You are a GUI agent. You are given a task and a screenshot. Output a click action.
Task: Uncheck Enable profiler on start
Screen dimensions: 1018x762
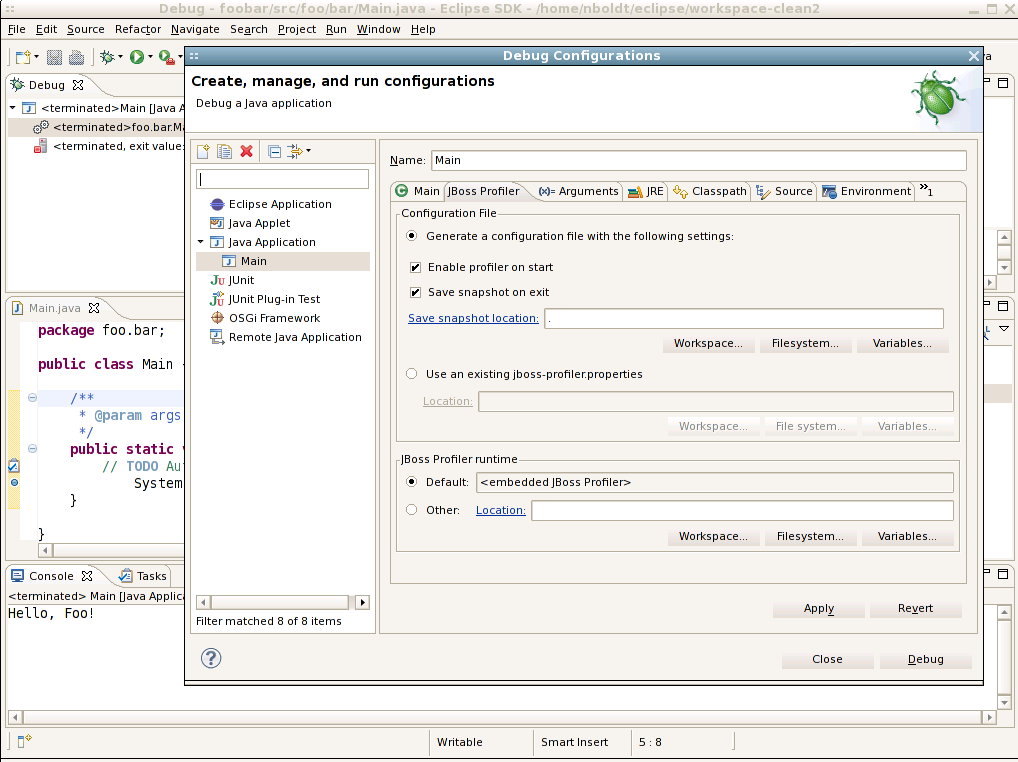[x=415, y=268]
